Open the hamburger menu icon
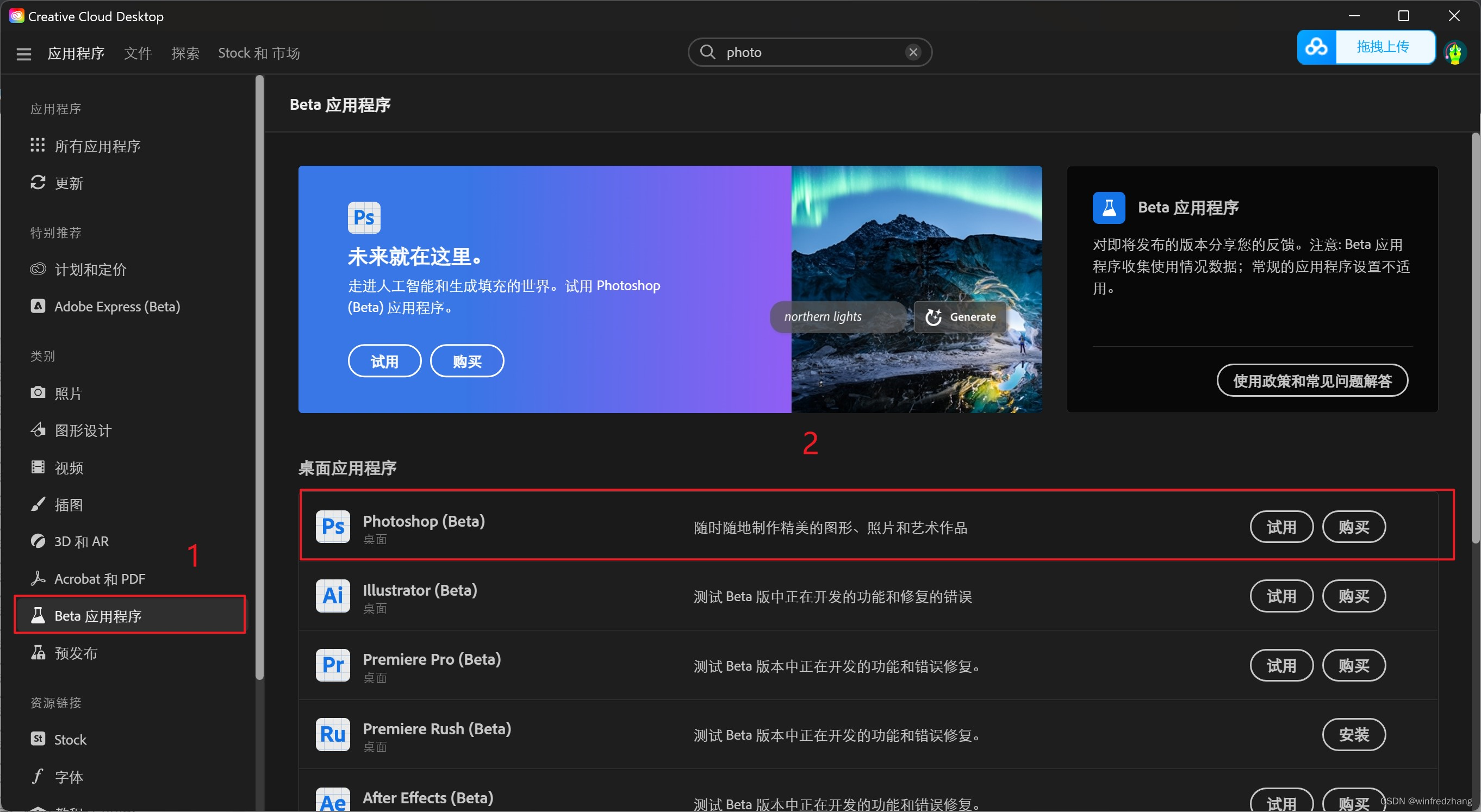Screen dimensions: 1481x812 point(23,53)
